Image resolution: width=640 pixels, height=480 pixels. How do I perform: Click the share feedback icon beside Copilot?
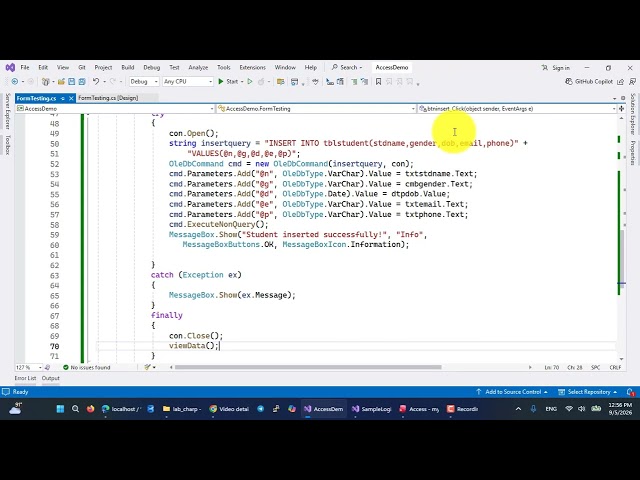pos(620,82)
